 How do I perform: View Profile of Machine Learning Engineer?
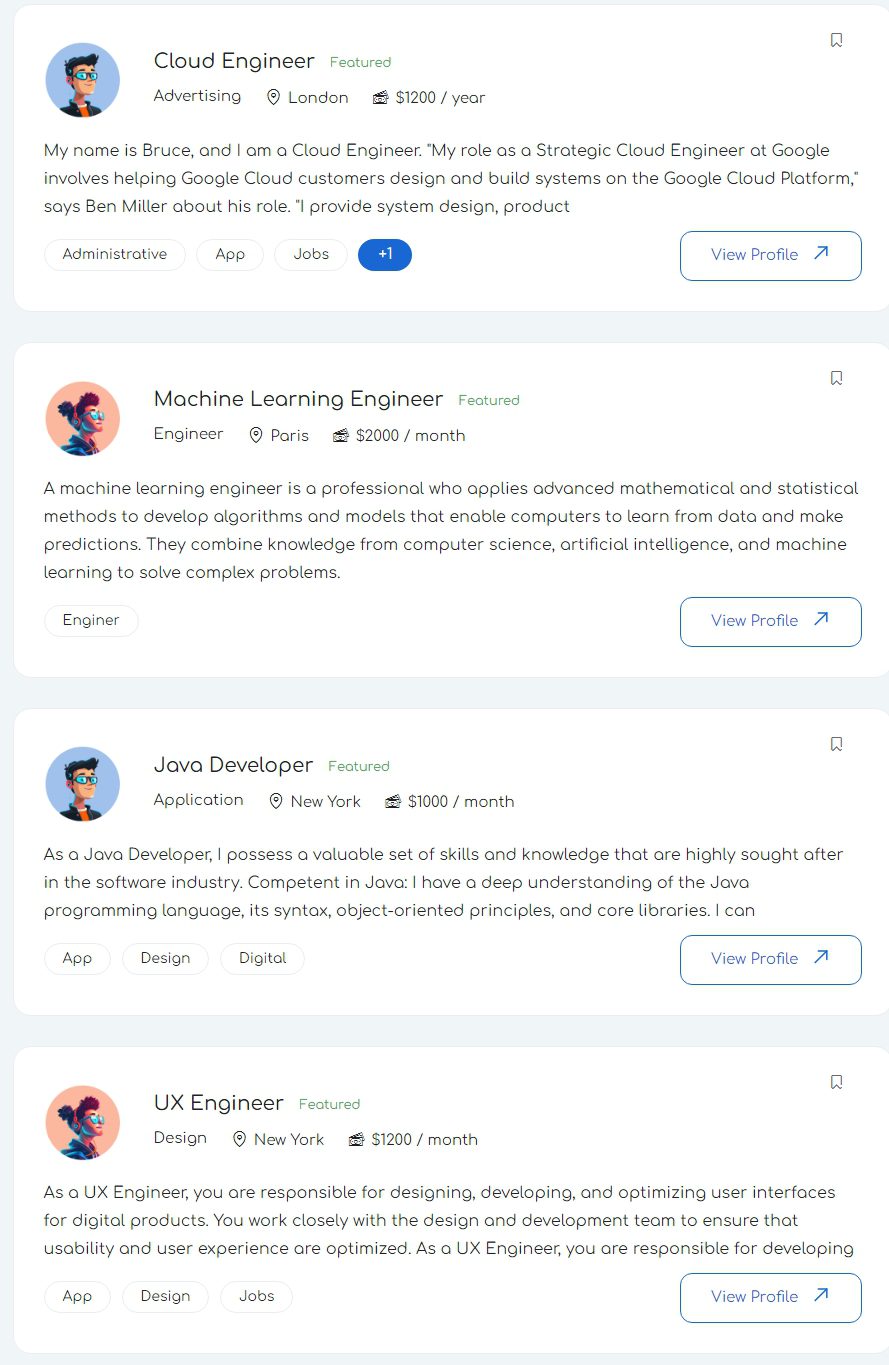point(770,622)
